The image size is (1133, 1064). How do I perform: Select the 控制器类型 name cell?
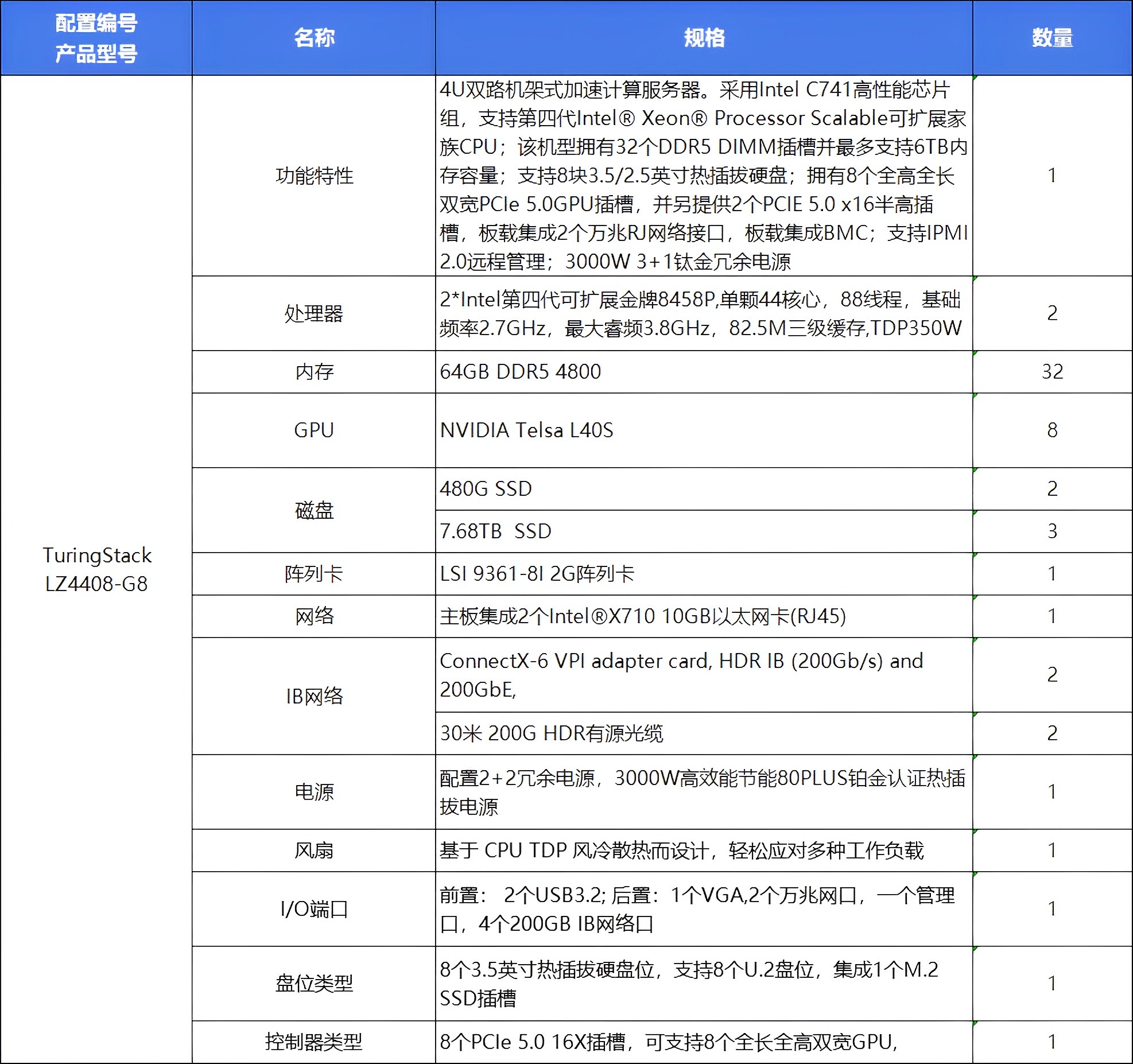(x=314, y=1042)
